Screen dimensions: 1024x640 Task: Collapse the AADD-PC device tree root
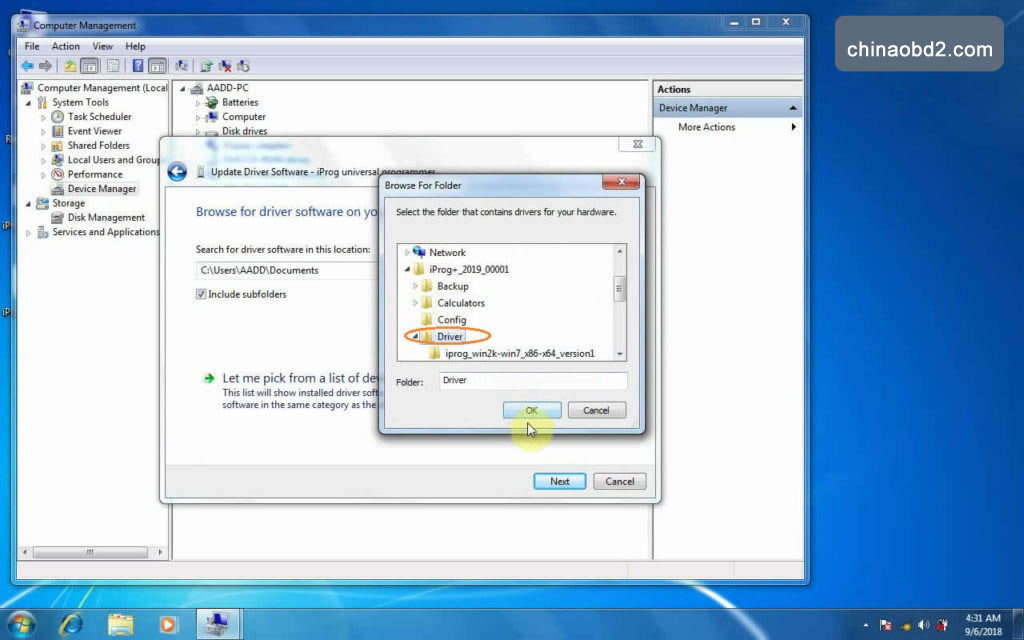[183, 88]
